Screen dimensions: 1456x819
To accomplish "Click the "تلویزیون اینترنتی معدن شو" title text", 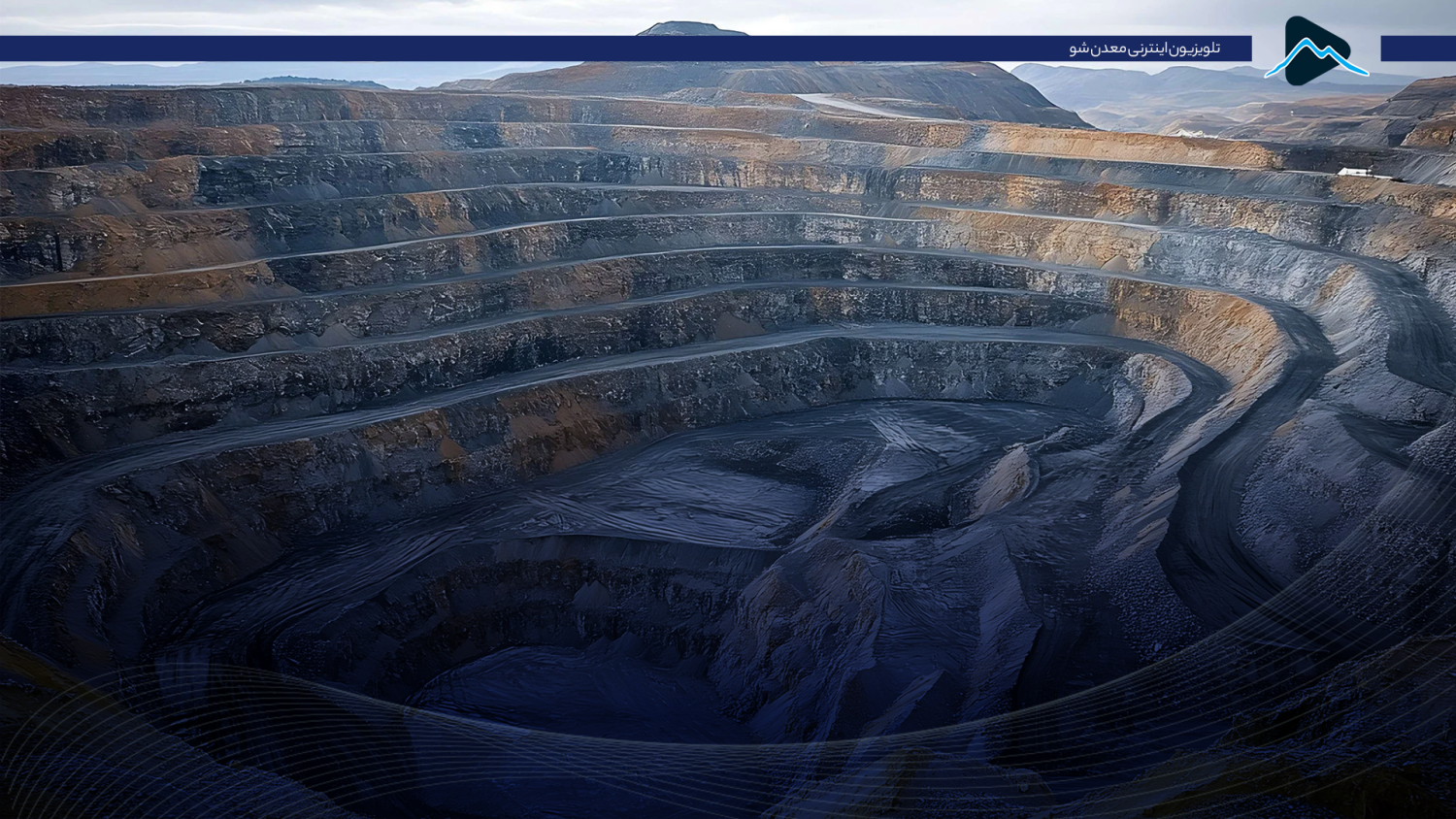I will coord(1144,49).
